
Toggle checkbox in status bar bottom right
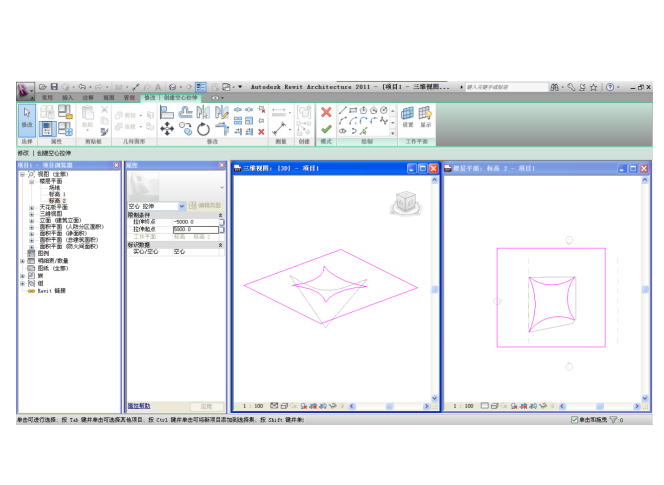[574, 420]
